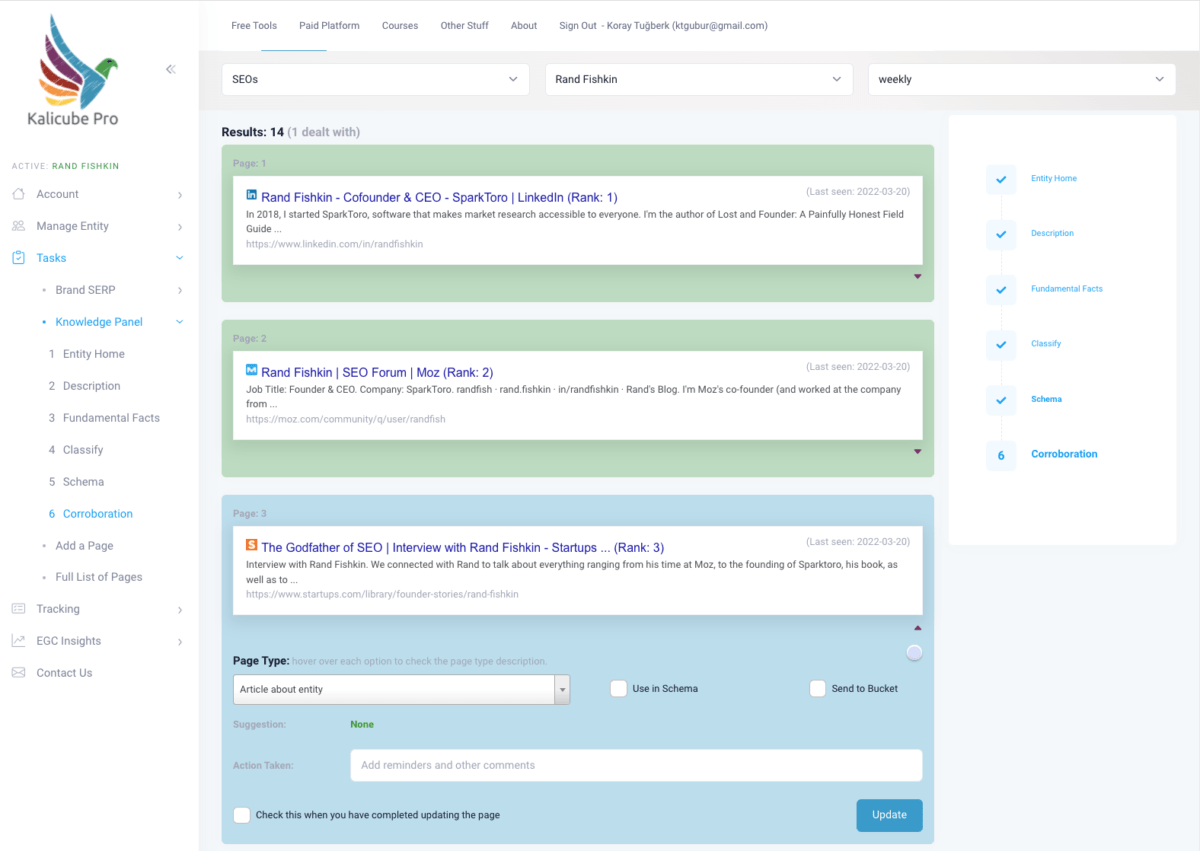Click the Fundamental Facts checkmark step icon
The width and height of the screenshot is (1200, 851).
pyautogui.click(x=1001, y=289)
